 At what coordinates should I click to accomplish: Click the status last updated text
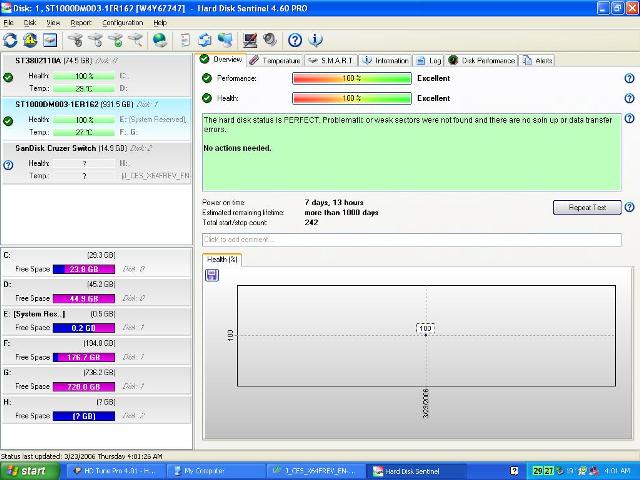82,456
